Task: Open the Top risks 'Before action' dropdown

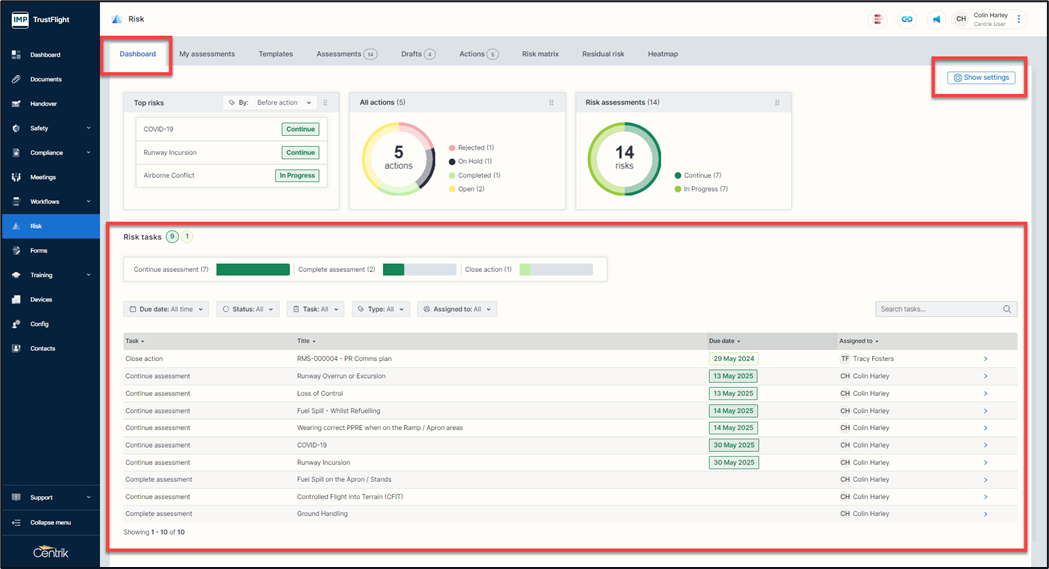Action: [284, 103]
